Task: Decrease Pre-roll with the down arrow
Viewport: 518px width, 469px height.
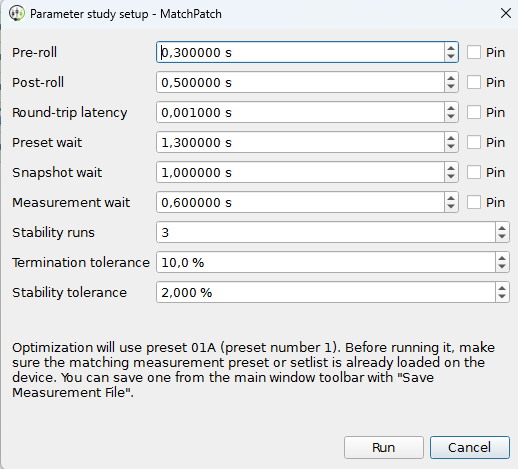Action: 451,57
